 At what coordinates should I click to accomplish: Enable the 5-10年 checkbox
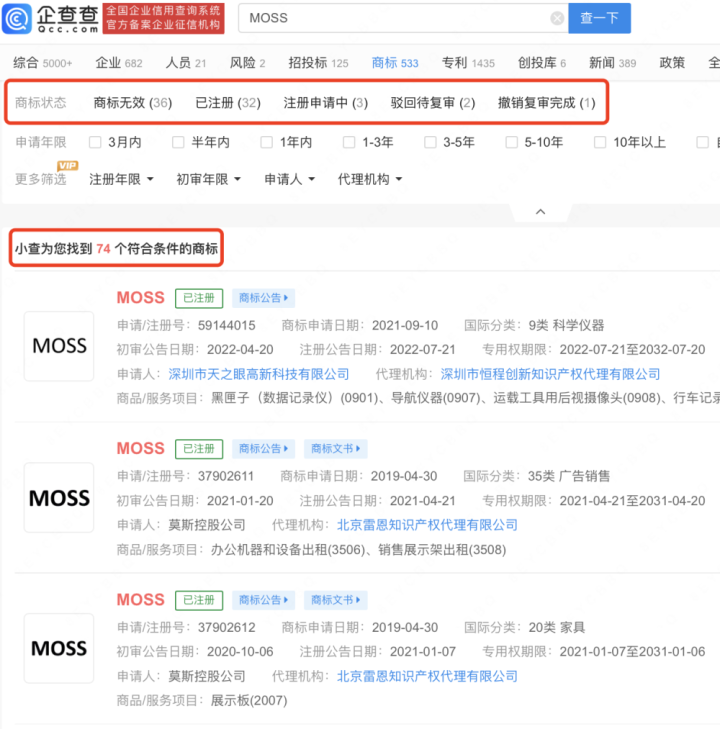511,142
